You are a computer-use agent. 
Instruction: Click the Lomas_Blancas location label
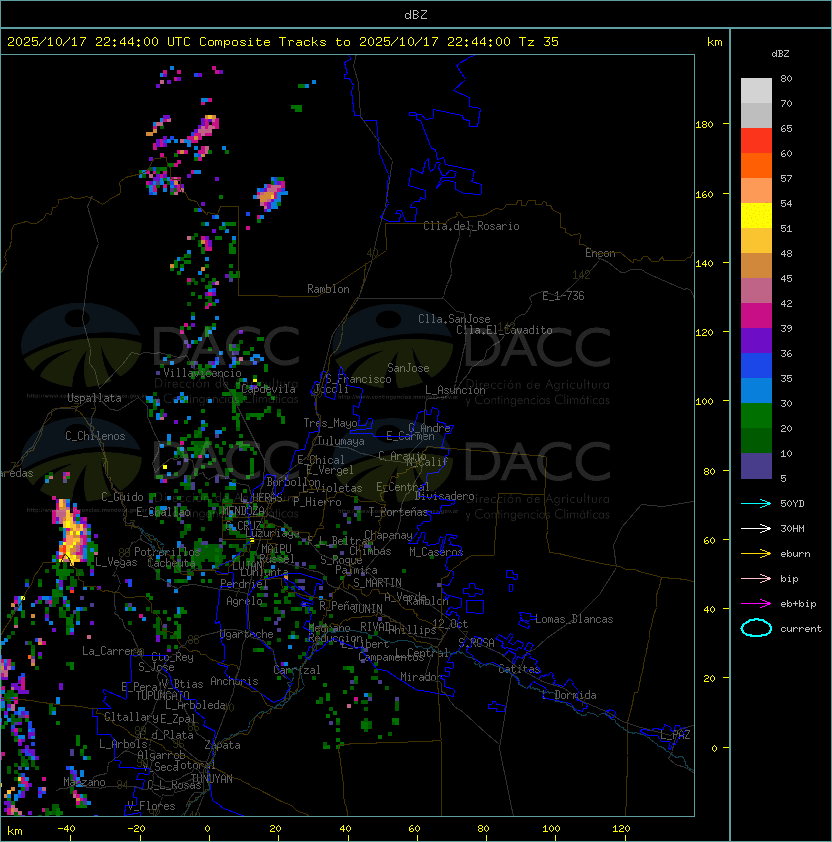pos(574,619)
